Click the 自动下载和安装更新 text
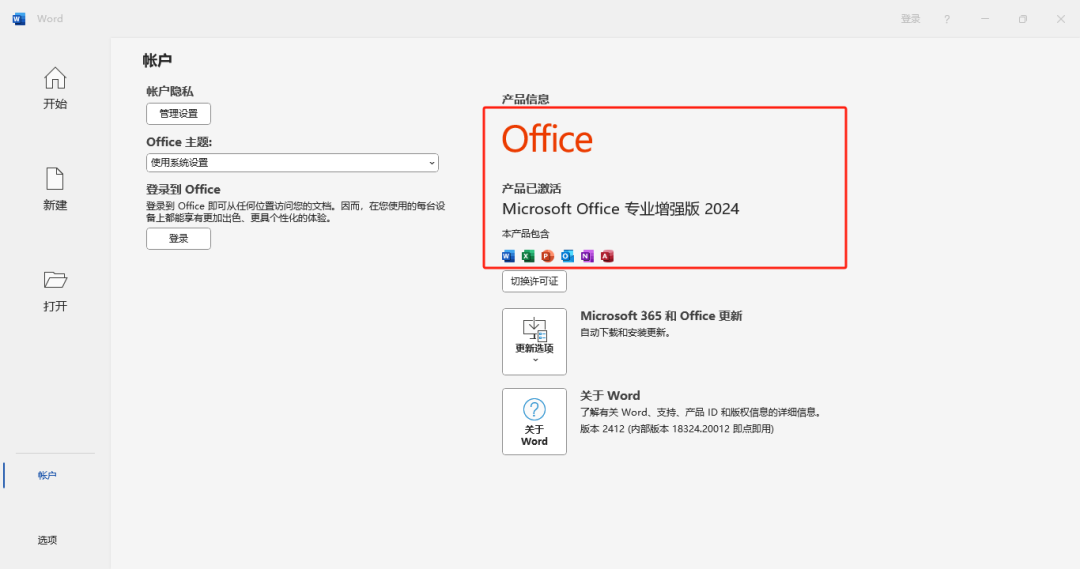1080x569 pixels. coord(625,333)
